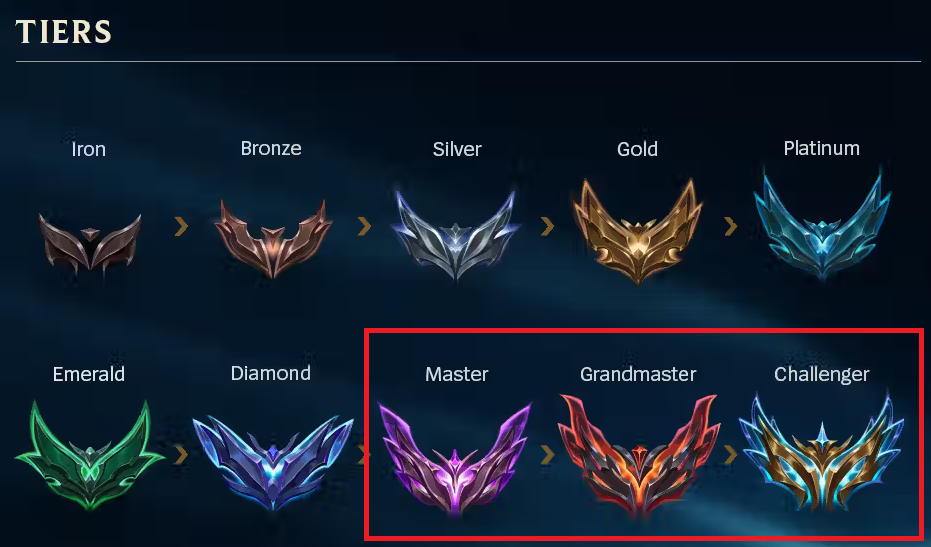Select the Gold tier emblem
Screen dimensions: 931x547
pos(638,230)
